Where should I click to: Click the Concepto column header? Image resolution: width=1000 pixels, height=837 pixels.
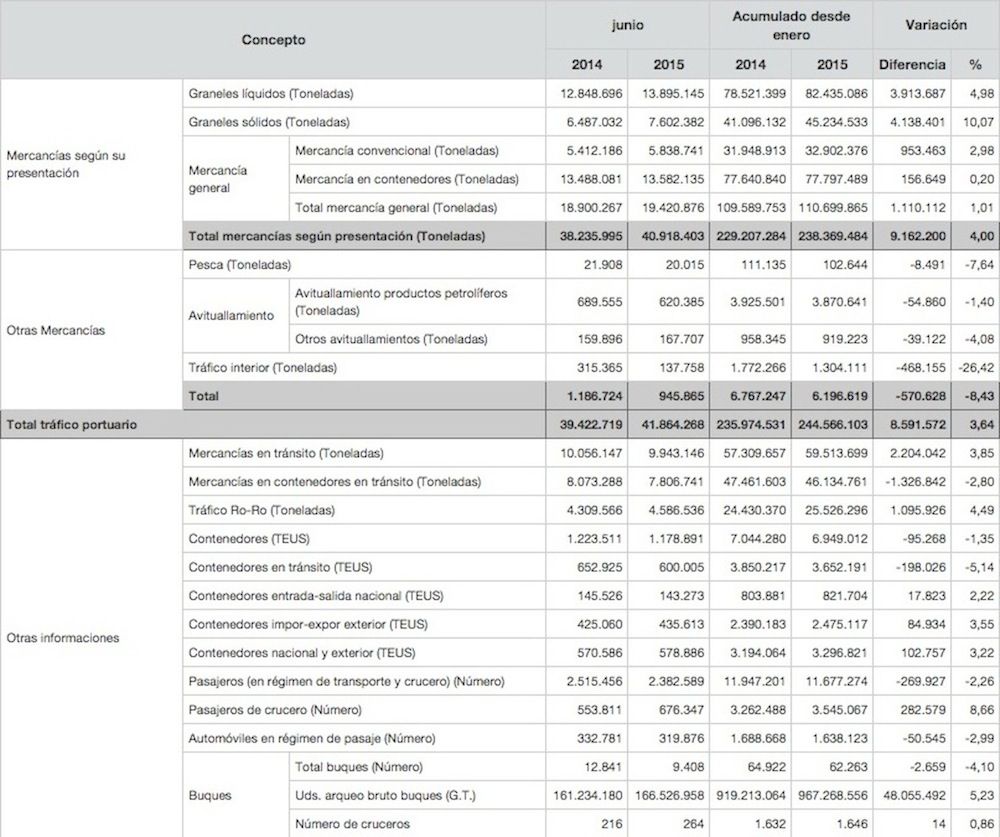point(273,40)
